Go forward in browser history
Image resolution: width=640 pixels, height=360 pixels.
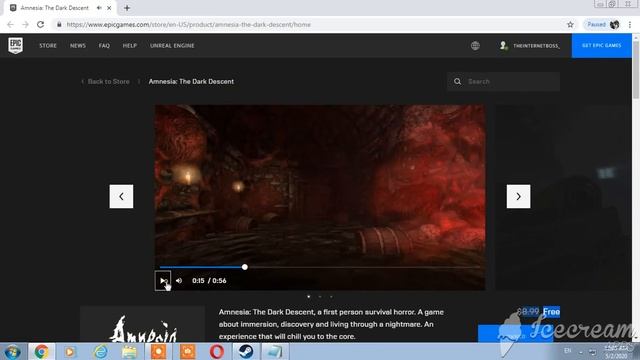pyautogui.click(x=25, y=24)
